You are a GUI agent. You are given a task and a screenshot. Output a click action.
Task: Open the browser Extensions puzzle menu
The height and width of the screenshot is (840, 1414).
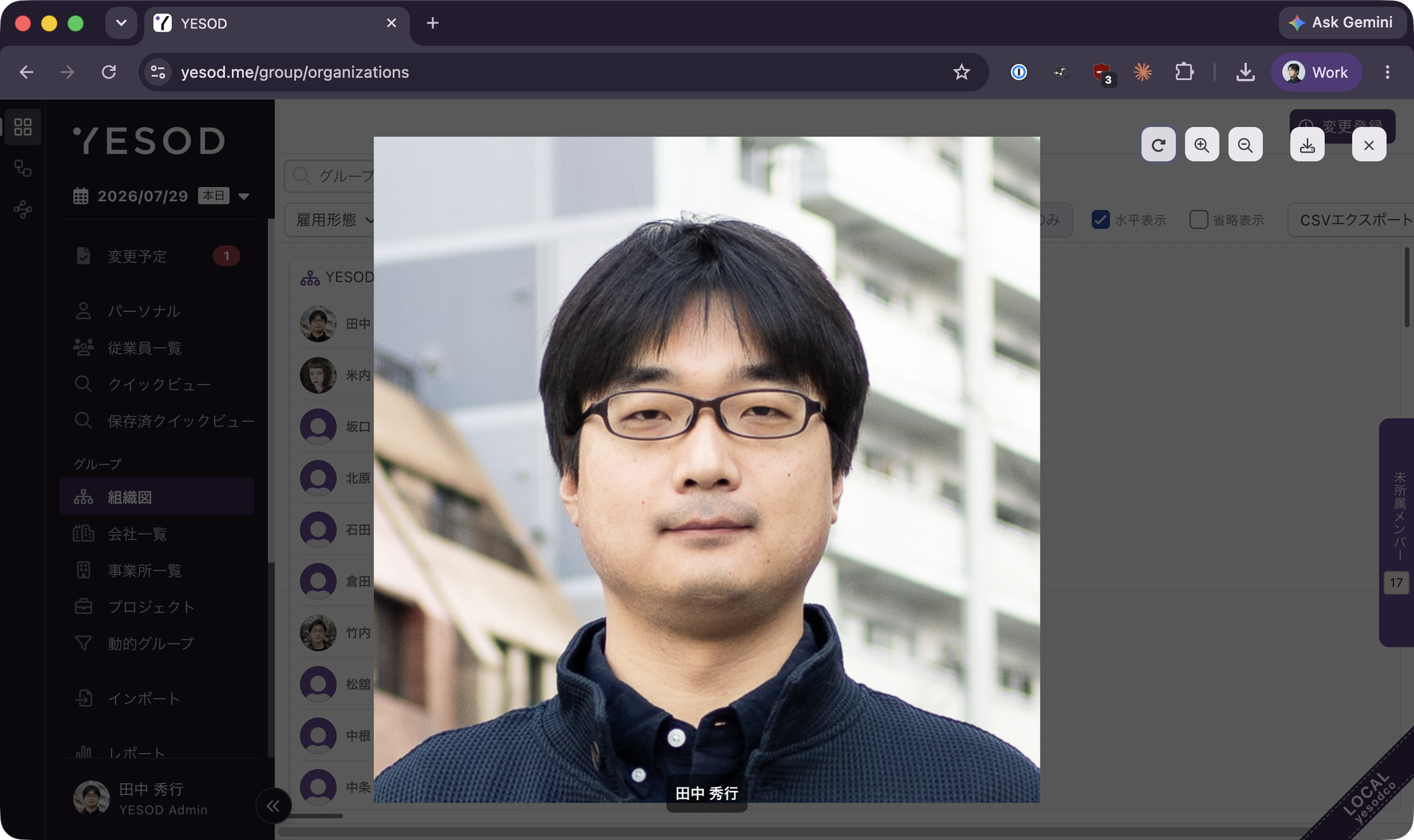pyautogui.click(x=1184, y=72)
